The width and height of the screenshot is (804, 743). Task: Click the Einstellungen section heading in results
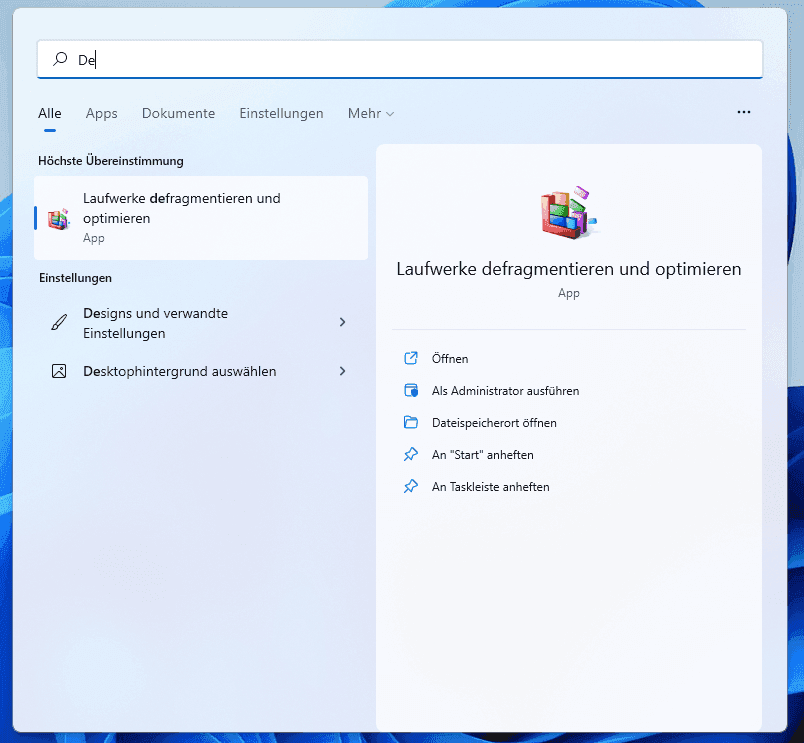(75, 278)
